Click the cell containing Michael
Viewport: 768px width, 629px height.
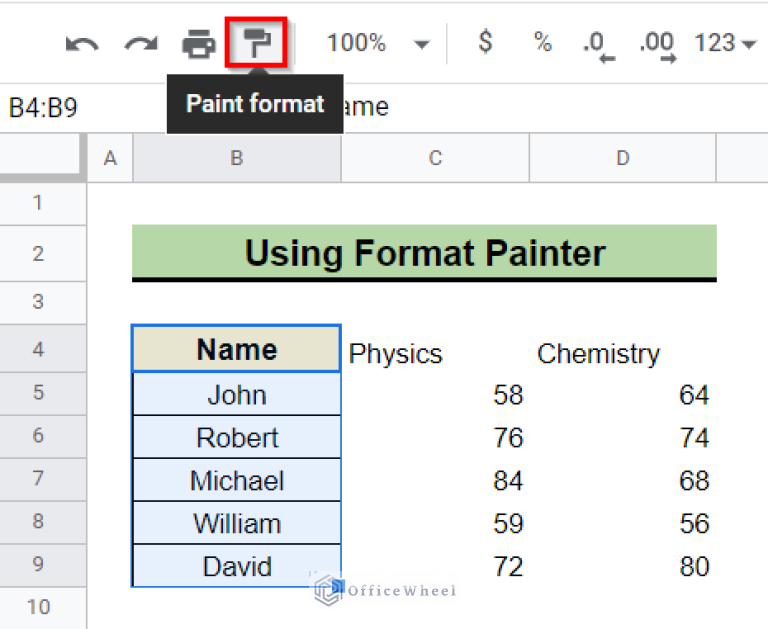coord(236,480)
